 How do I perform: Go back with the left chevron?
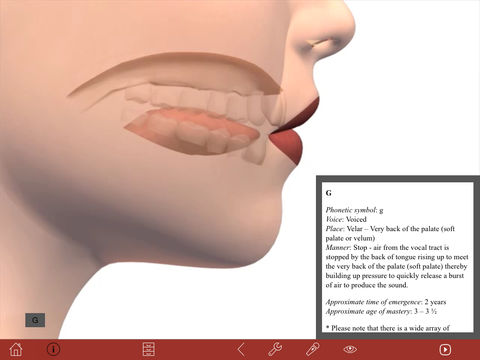[x=242, y=349]
